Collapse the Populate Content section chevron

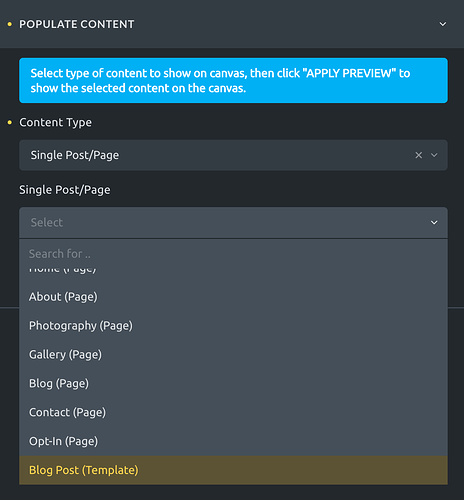[443, 24]
